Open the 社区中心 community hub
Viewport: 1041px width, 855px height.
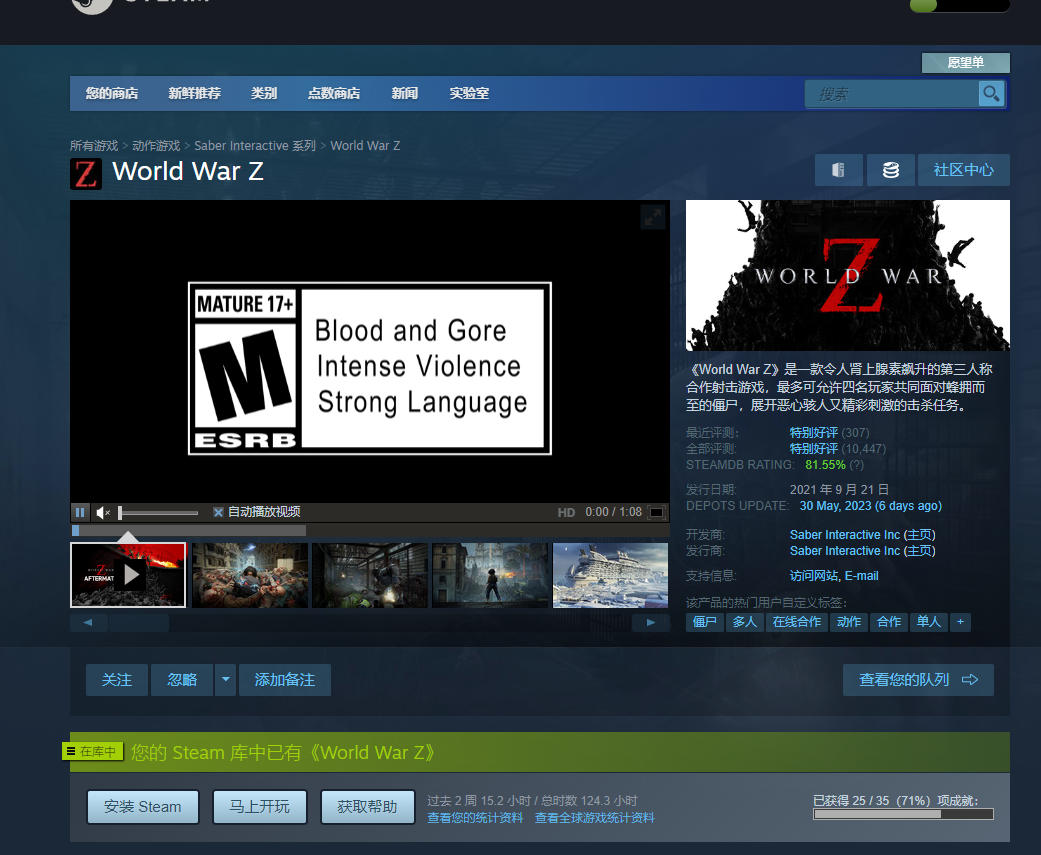963,170
